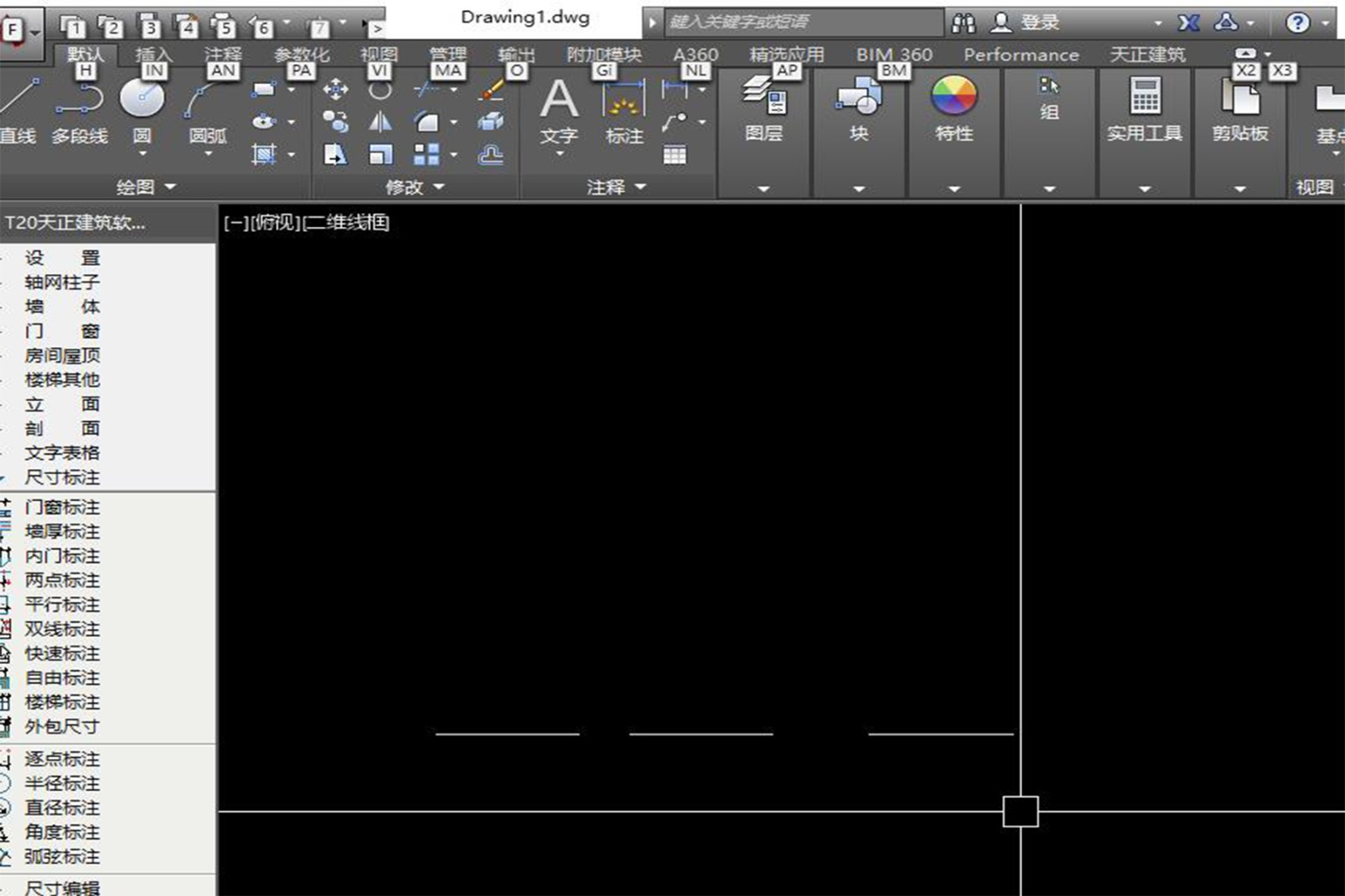Expand the 轴网柱子 menu in the T20 panel
This screenshot has width=1345, height=896.
click(62, 282)
